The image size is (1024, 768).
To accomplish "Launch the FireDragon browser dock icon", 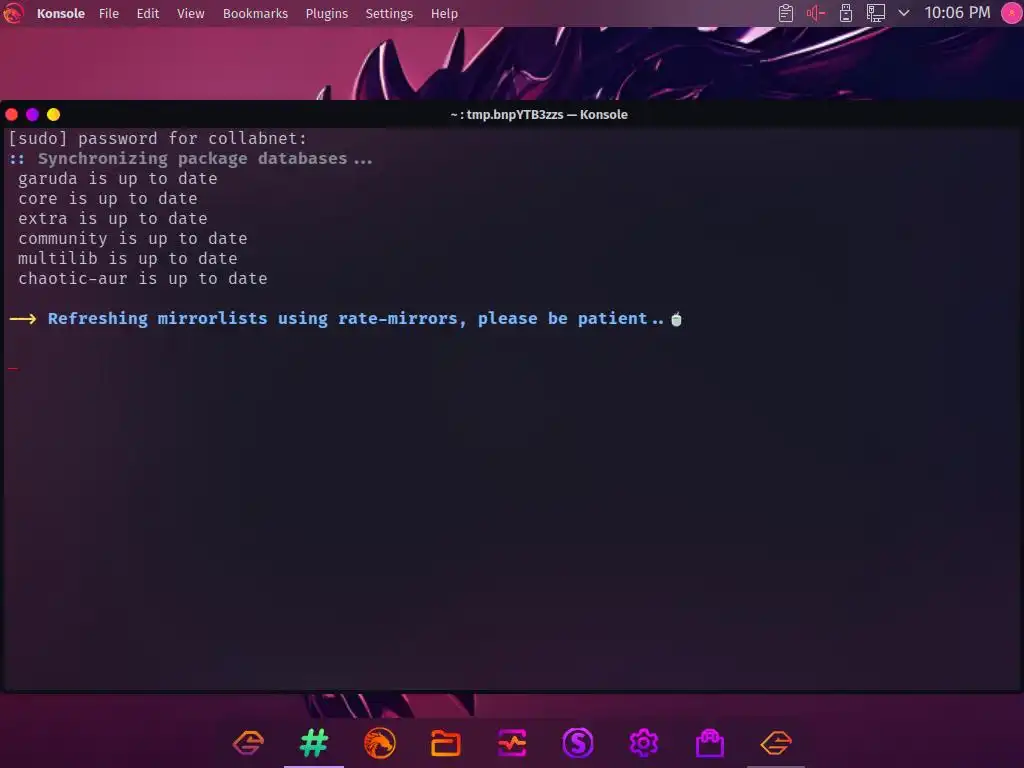I will pyautogui.click(x=380, y=743).
